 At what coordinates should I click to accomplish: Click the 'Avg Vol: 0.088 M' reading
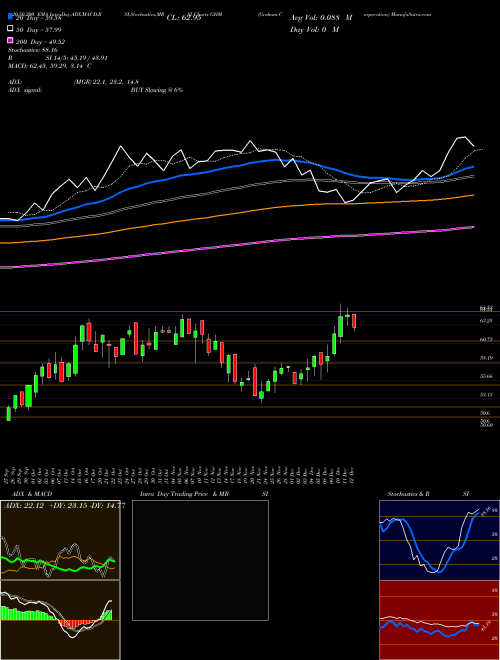(x=321, y=18)
